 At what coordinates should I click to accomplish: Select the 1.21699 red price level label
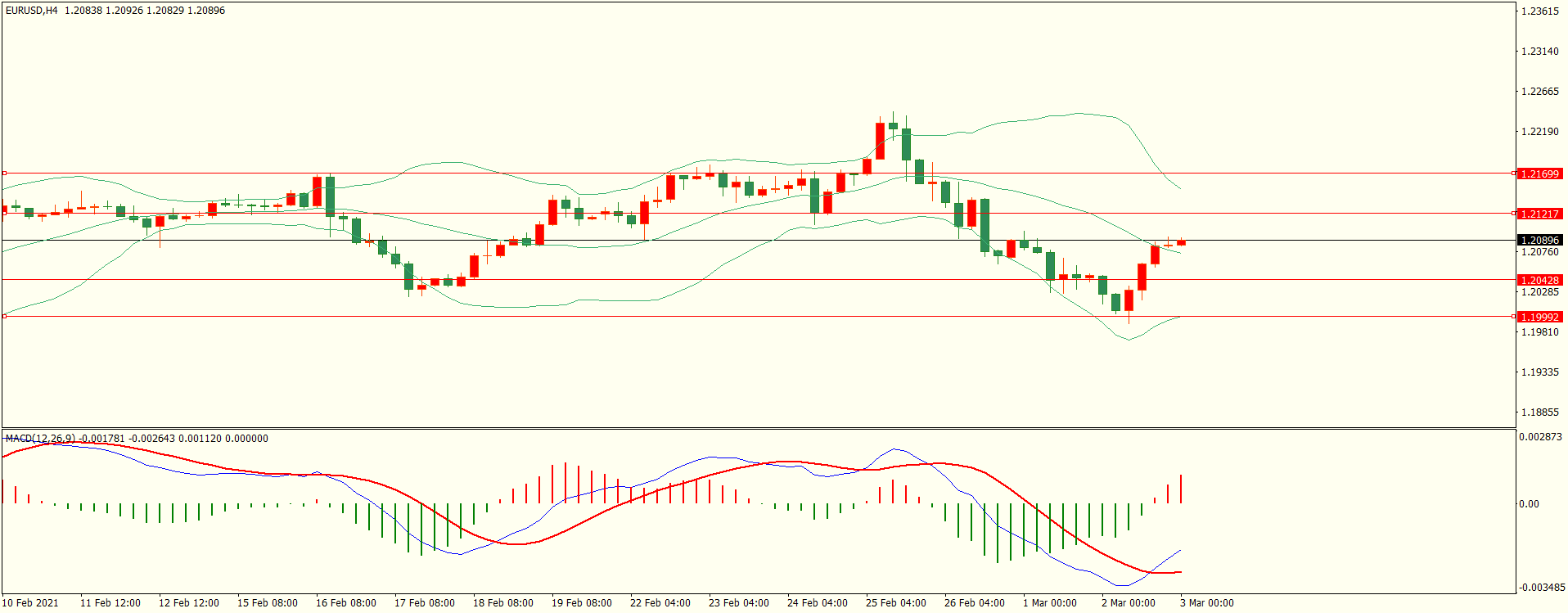point(1539,174)
